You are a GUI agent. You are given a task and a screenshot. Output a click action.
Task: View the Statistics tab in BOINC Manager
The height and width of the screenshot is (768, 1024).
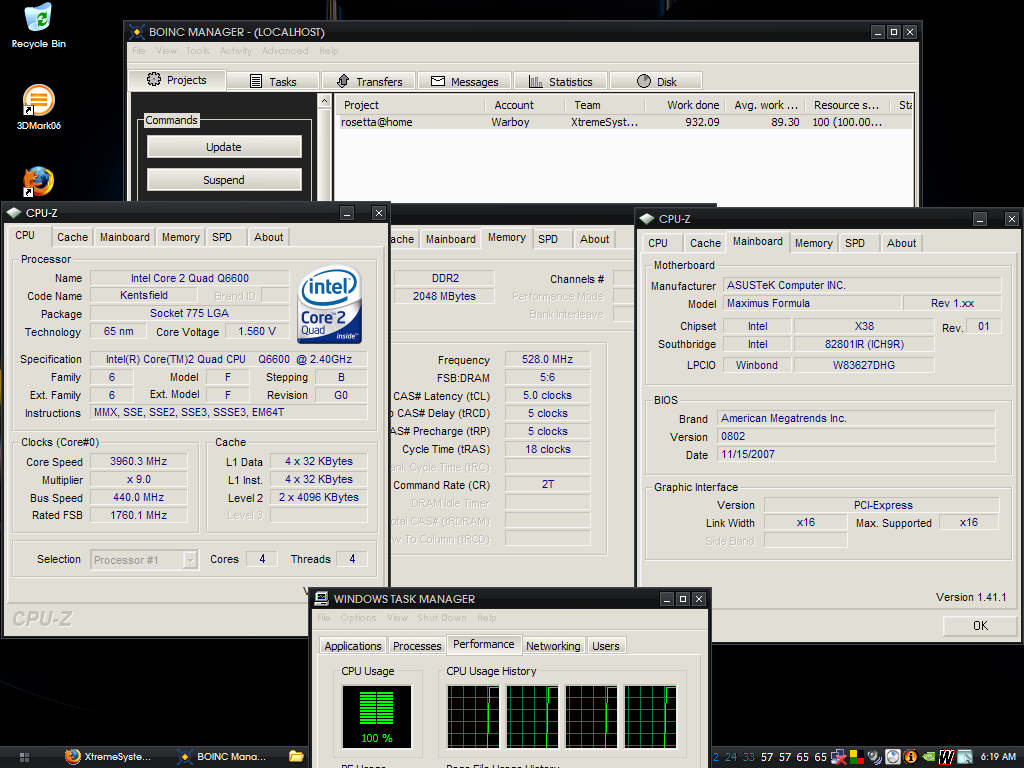coord(561,82)
